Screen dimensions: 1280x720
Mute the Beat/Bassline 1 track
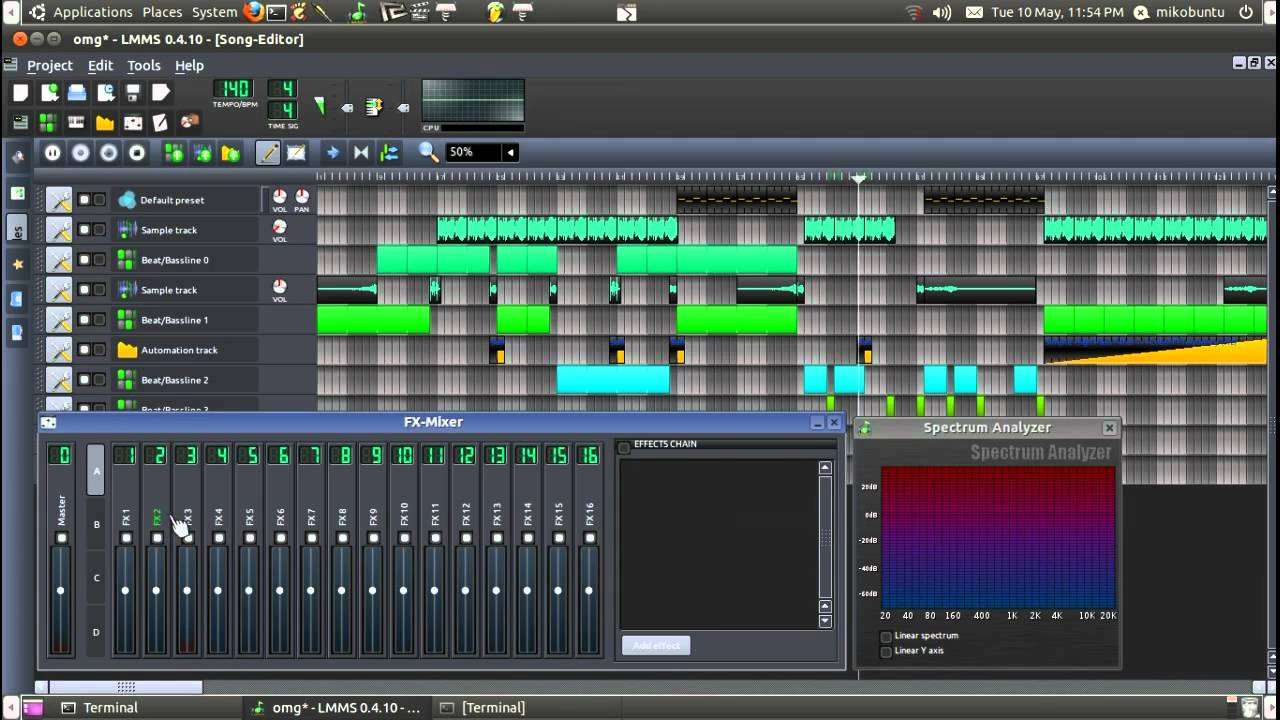(x=85, y=320)
